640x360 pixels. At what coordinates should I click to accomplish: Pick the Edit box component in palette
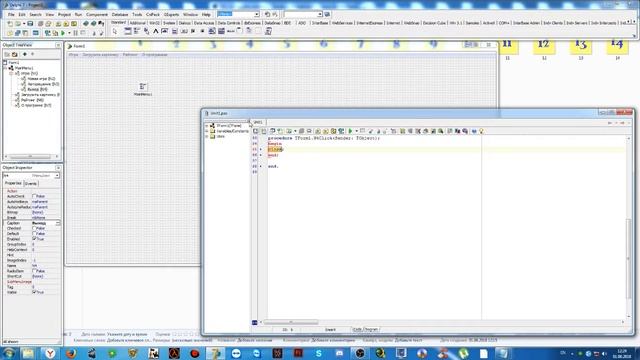tap(165, 31)
